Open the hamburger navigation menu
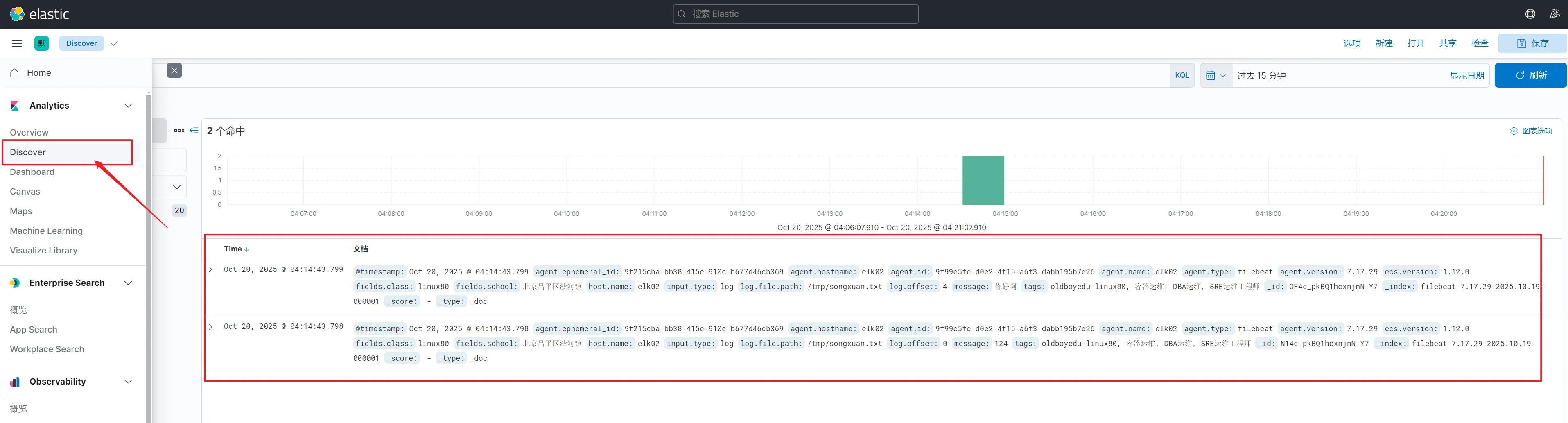This screenshot has width=1568, height=423. [17, 43]
